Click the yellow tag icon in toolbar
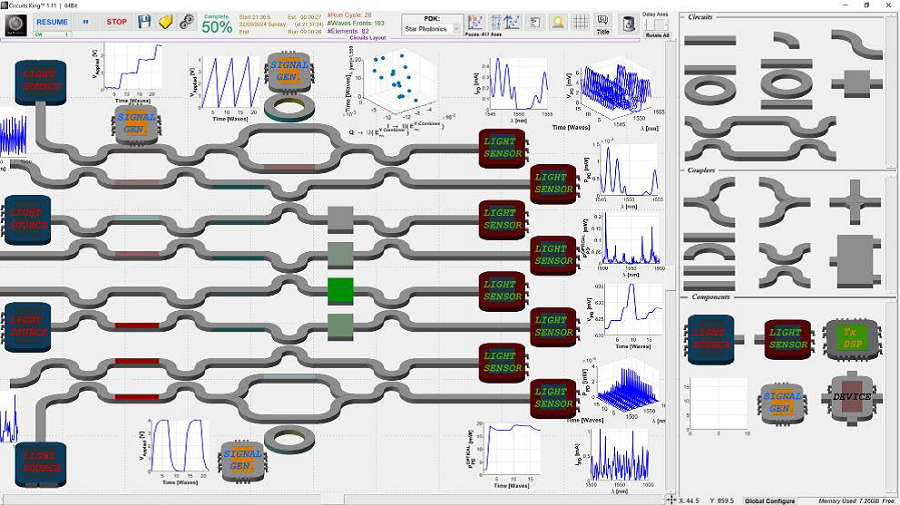 click(166, 21)
